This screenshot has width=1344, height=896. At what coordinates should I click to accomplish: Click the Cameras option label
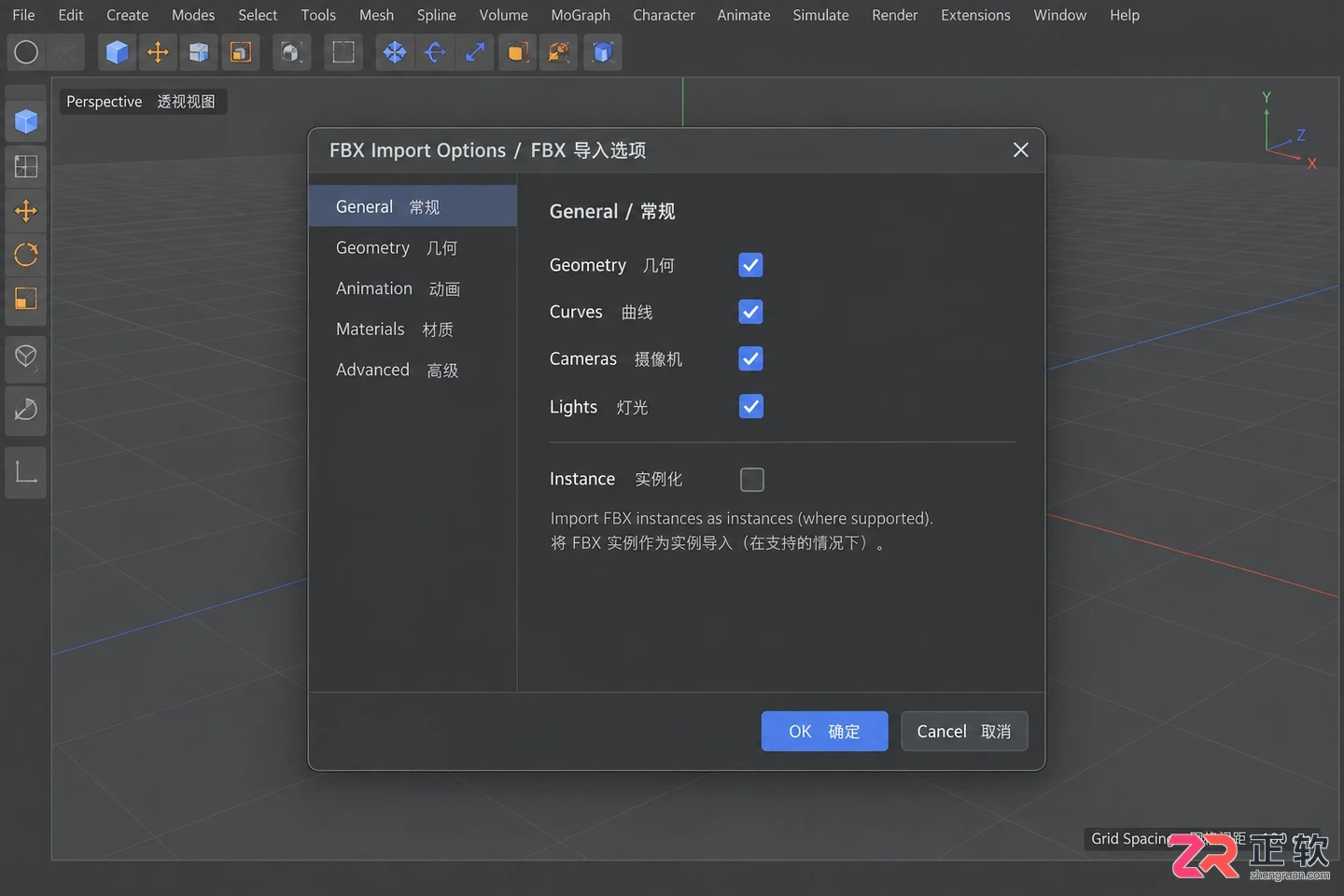616,358
